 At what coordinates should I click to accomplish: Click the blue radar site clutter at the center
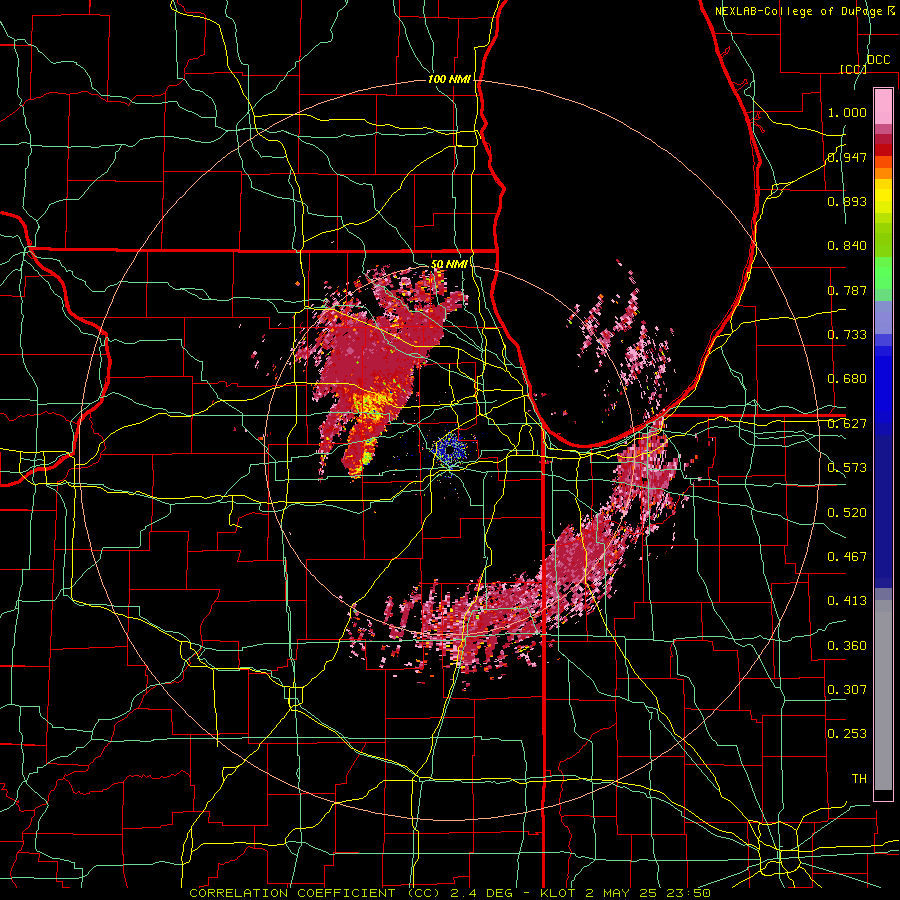tap(450, 450)
